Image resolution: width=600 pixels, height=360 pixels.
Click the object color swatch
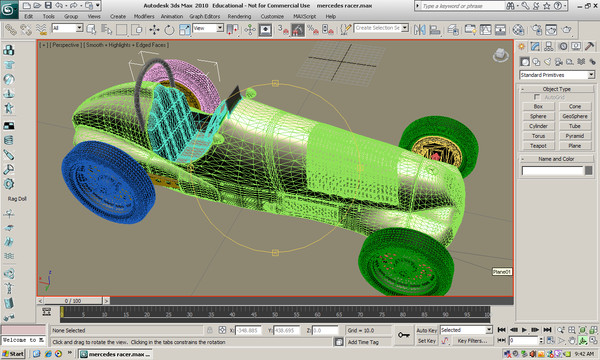[589, 171]
